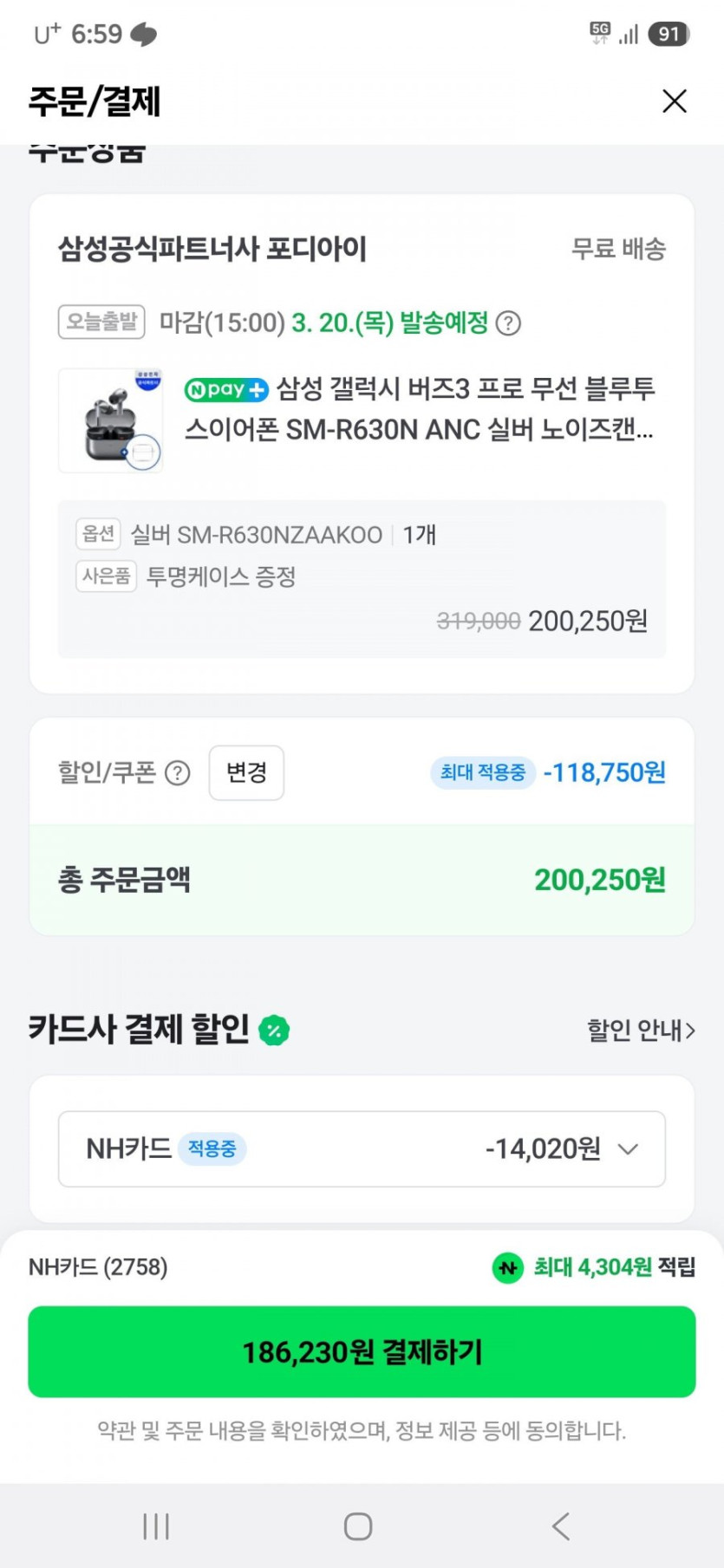
Task: Tap the green card discount percent badge
Action: 274,1030
